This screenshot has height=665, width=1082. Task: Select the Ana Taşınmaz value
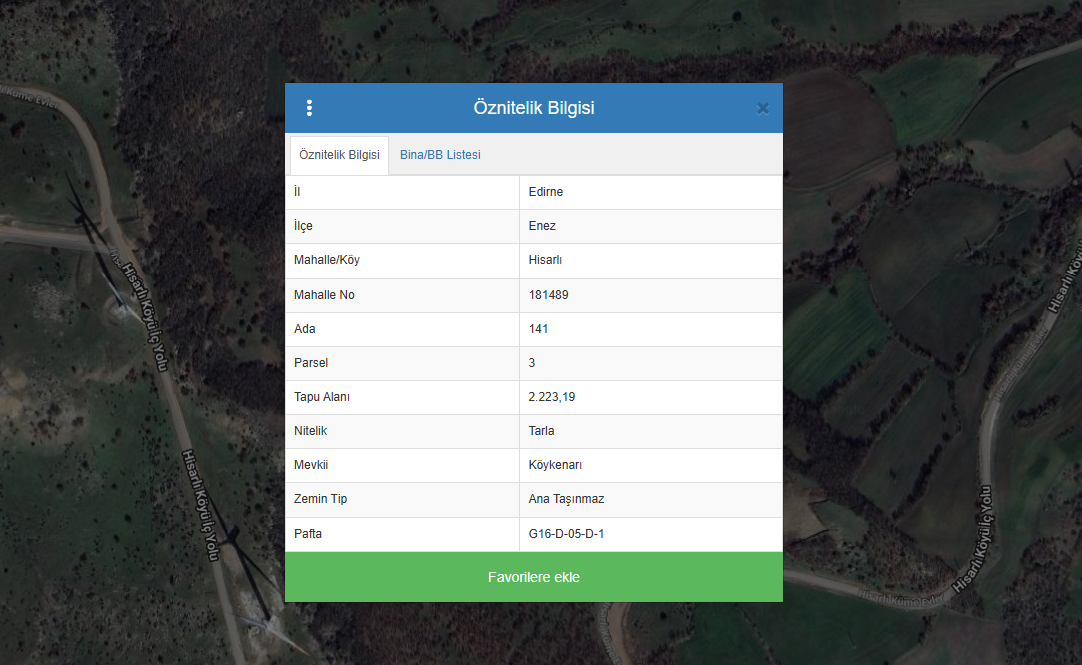(566, 499)
